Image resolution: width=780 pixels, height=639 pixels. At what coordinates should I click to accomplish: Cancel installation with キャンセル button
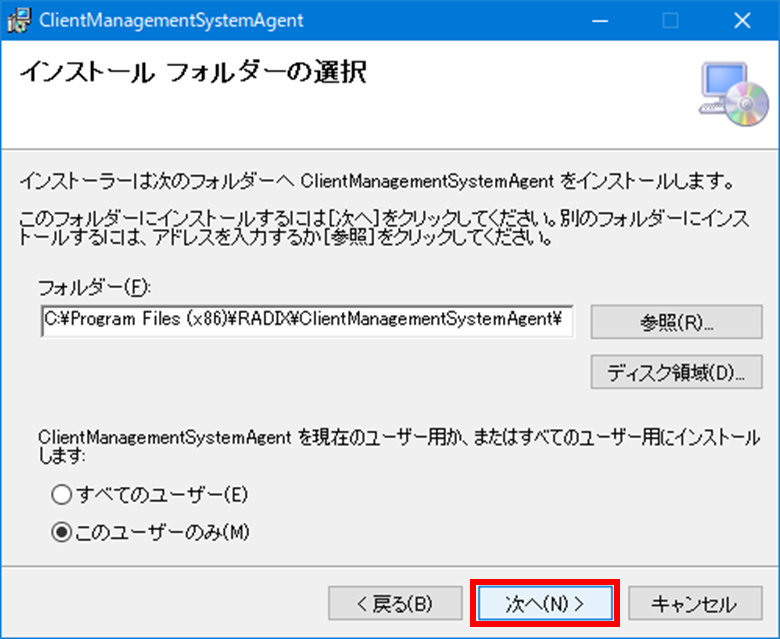pyautogui.click(x=695, y=603)
